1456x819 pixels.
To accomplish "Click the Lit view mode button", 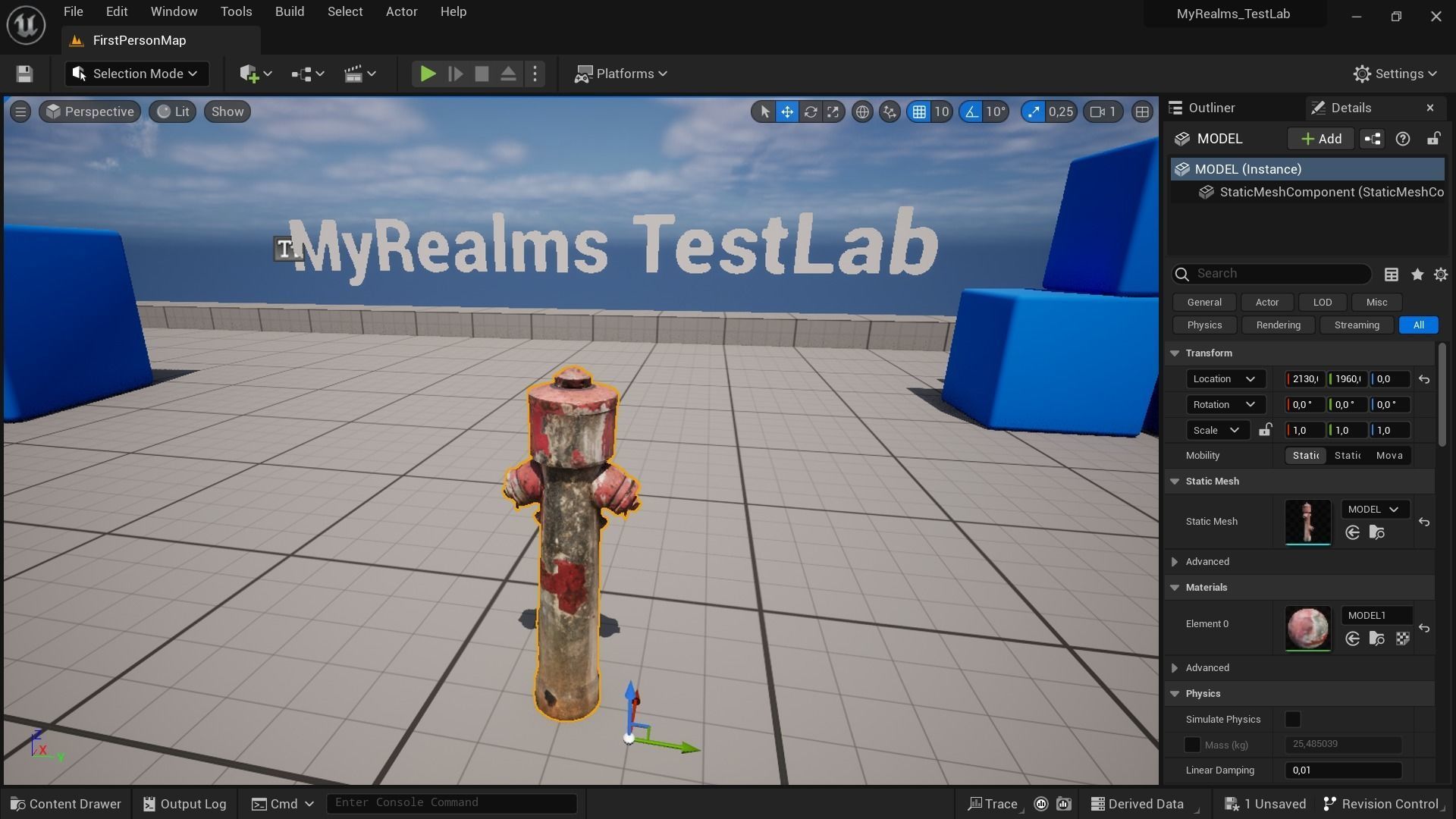I will tap(173, 111).
